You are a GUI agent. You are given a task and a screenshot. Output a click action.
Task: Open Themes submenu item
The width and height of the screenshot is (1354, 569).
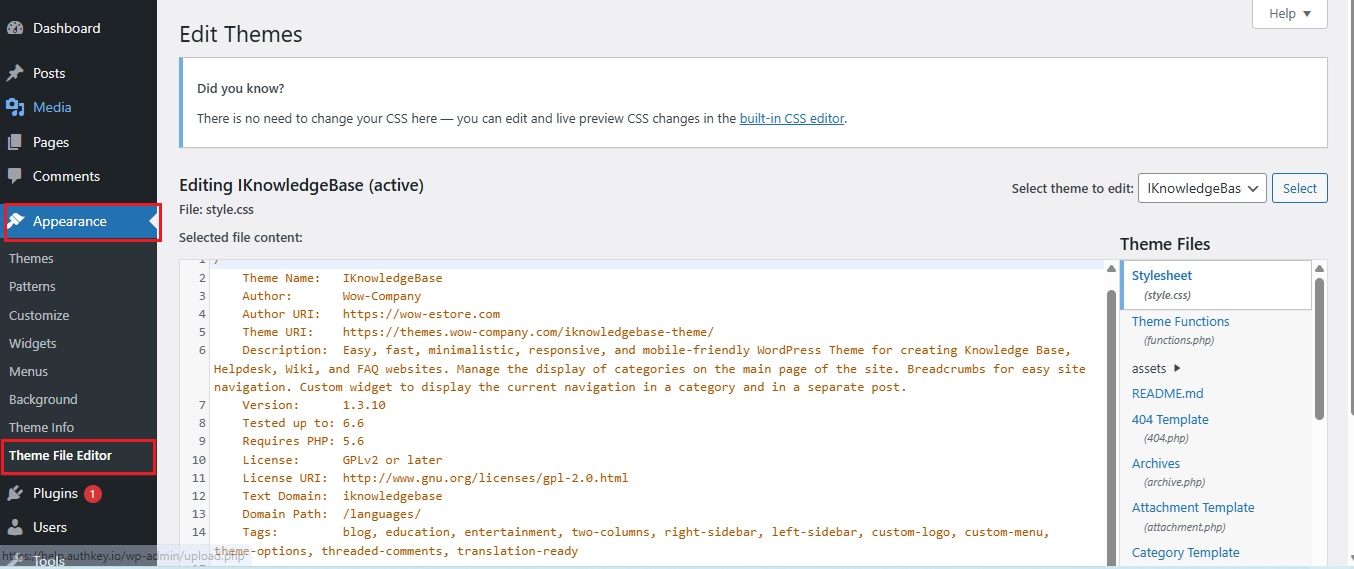31,258
